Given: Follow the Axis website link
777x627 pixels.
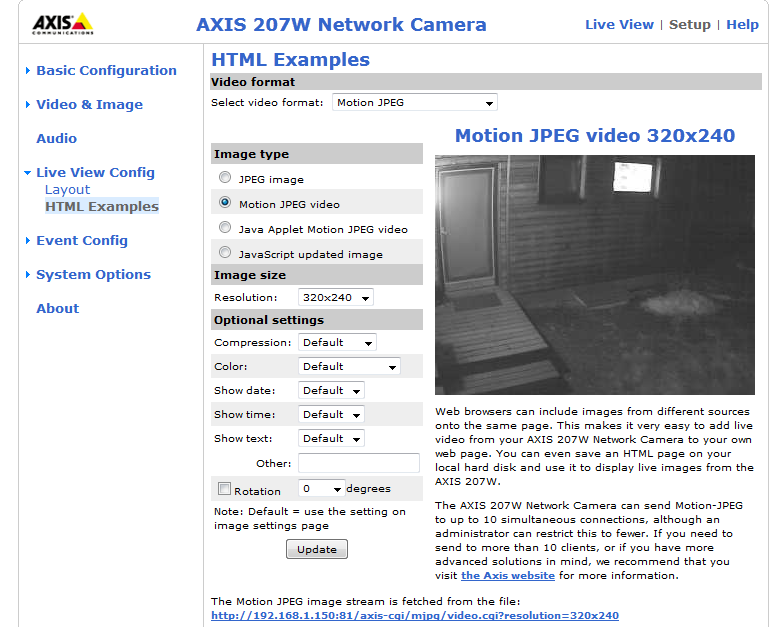Looking at the screenshot, I should click(508, 575).
